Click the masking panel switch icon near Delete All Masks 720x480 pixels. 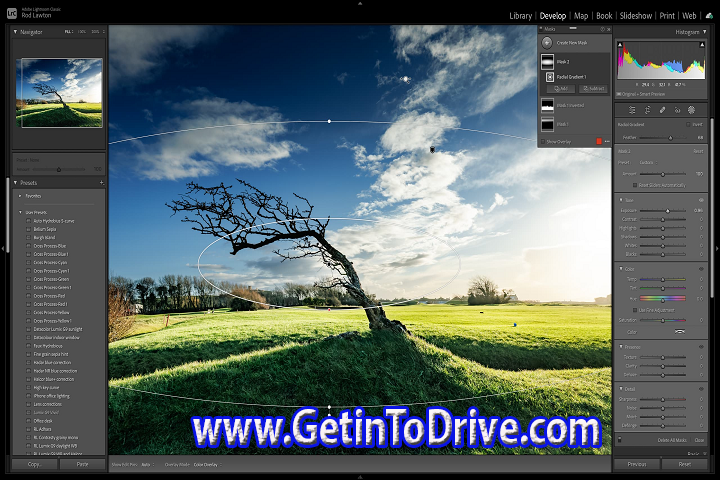pyautogui.click(x=619, y=440)
